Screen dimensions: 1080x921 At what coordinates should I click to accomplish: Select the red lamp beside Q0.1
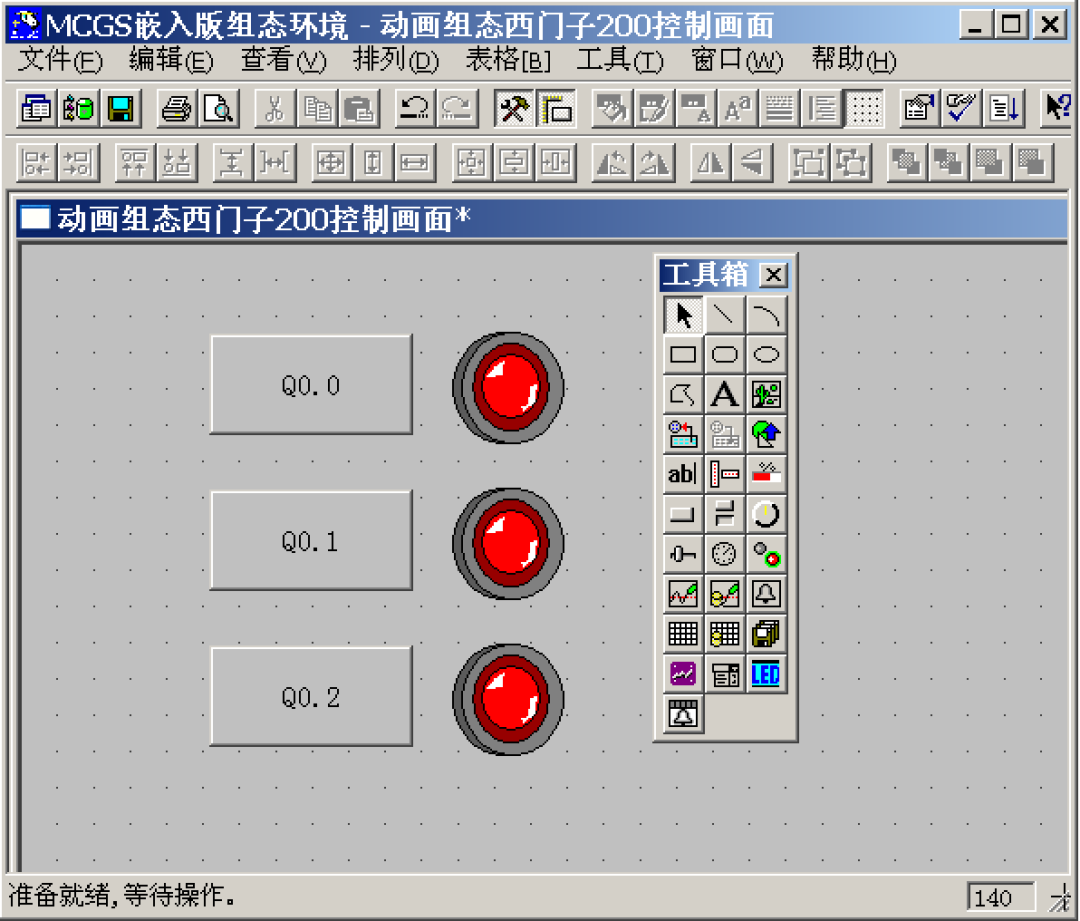508,544
